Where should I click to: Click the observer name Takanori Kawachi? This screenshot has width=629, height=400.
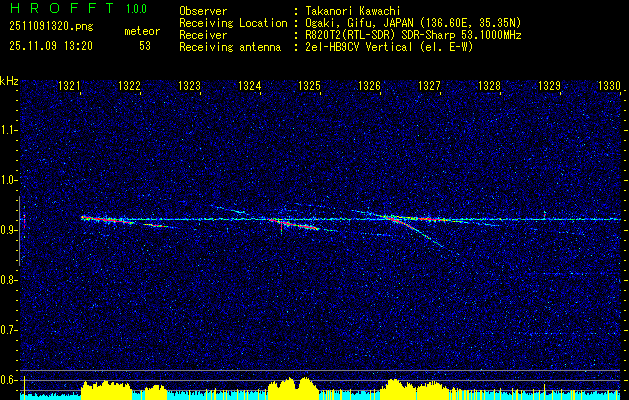pyautogui.click(x=352, y=11)
